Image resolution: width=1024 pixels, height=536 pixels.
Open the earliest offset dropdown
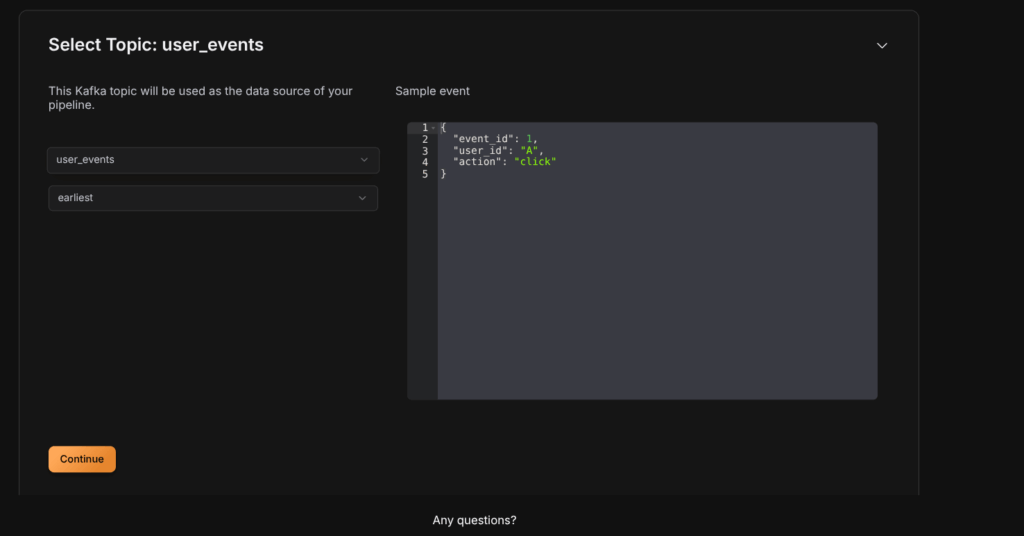coord(213,198)
